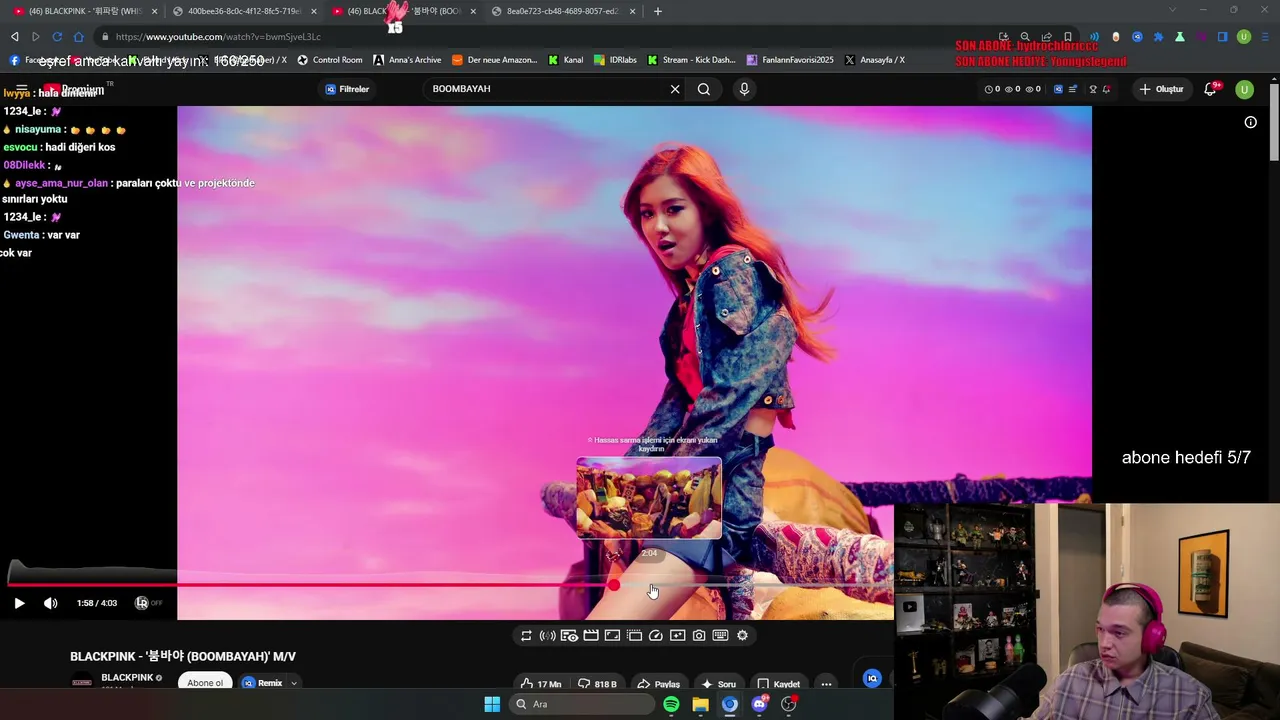
Task: Toggle the LR OFF switch in the player
Action: 148,603
